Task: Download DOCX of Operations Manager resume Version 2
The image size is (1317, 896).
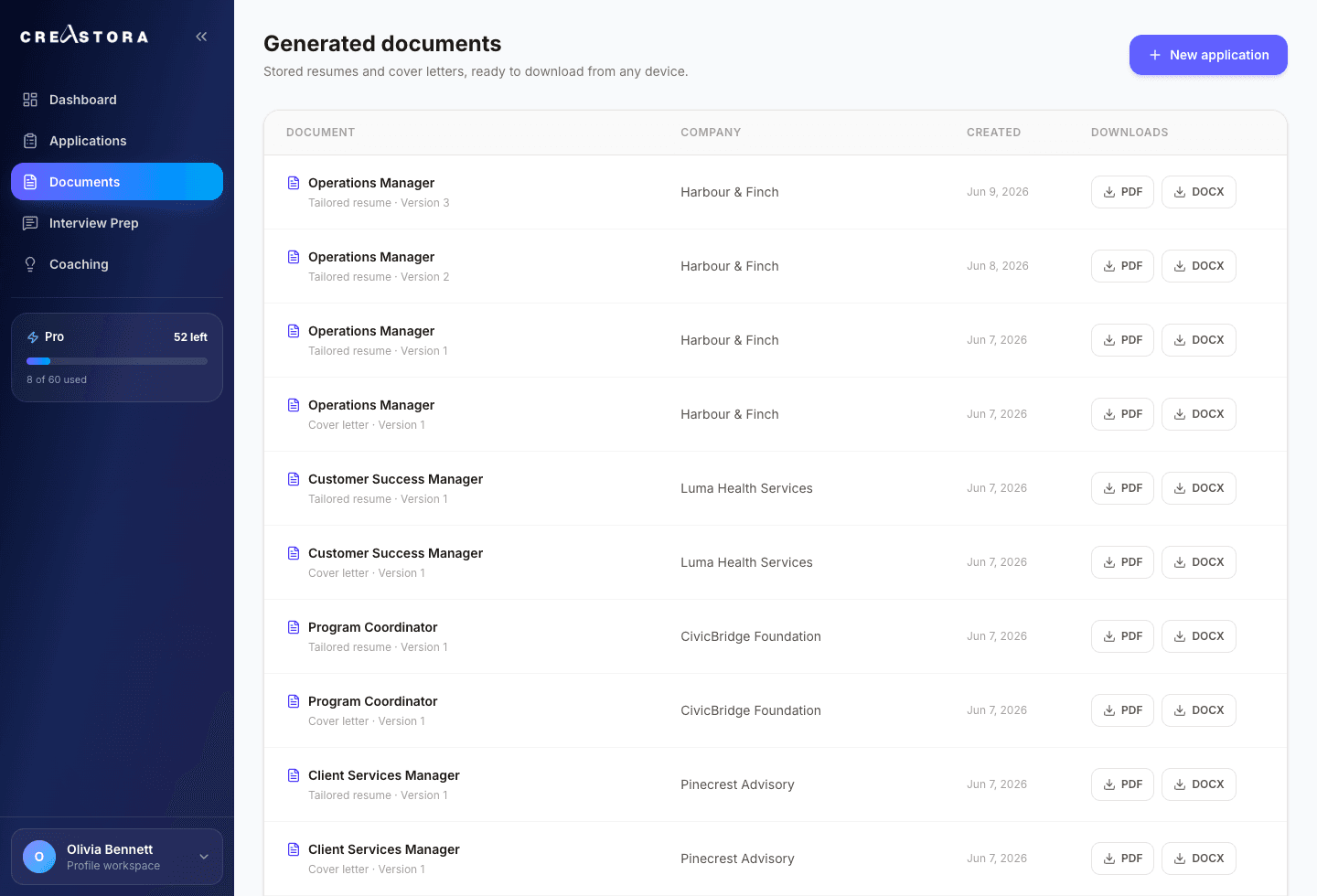Action: pyautogui.click(x=1198, y=266)
